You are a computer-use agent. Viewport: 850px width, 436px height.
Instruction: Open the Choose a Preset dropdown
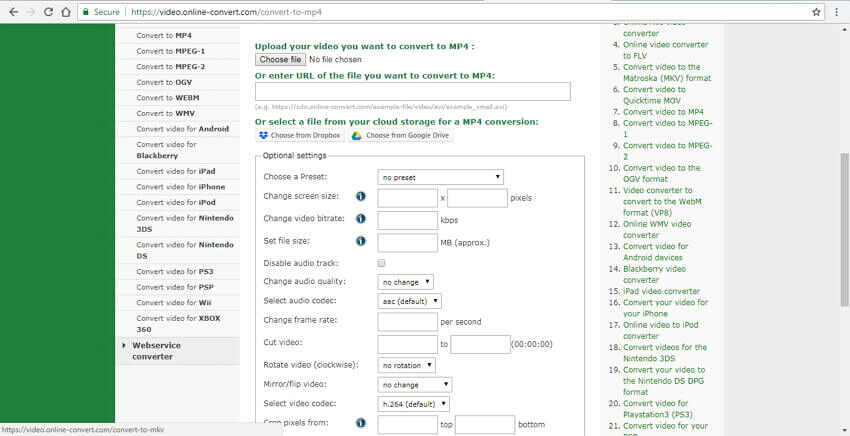440,177
